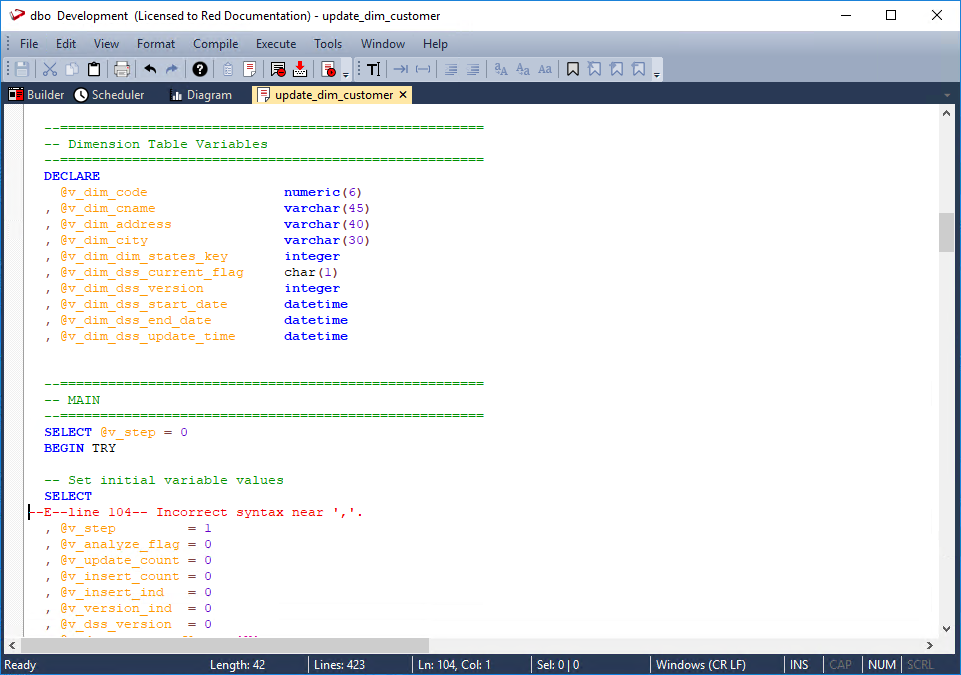Click the Paste clipboard icon
This screenshot has height=675, width=961.
click(94, 69)
